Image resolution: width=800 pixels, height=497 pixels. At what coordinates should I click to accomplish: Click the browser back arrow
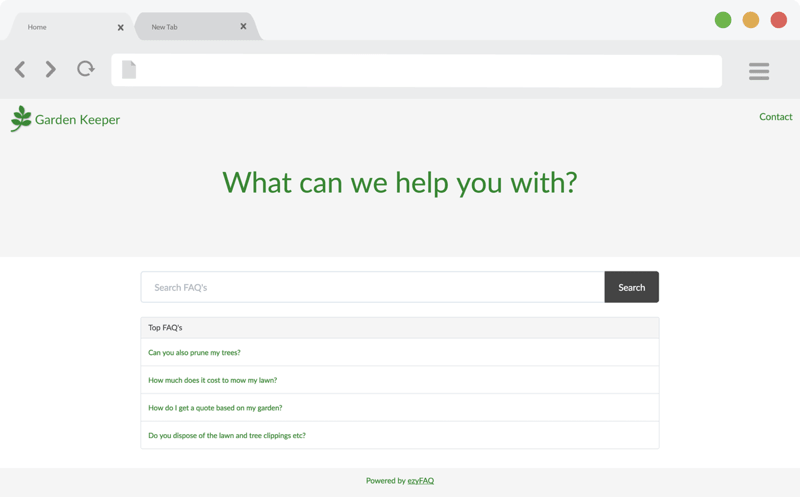(x=20, y=69)
